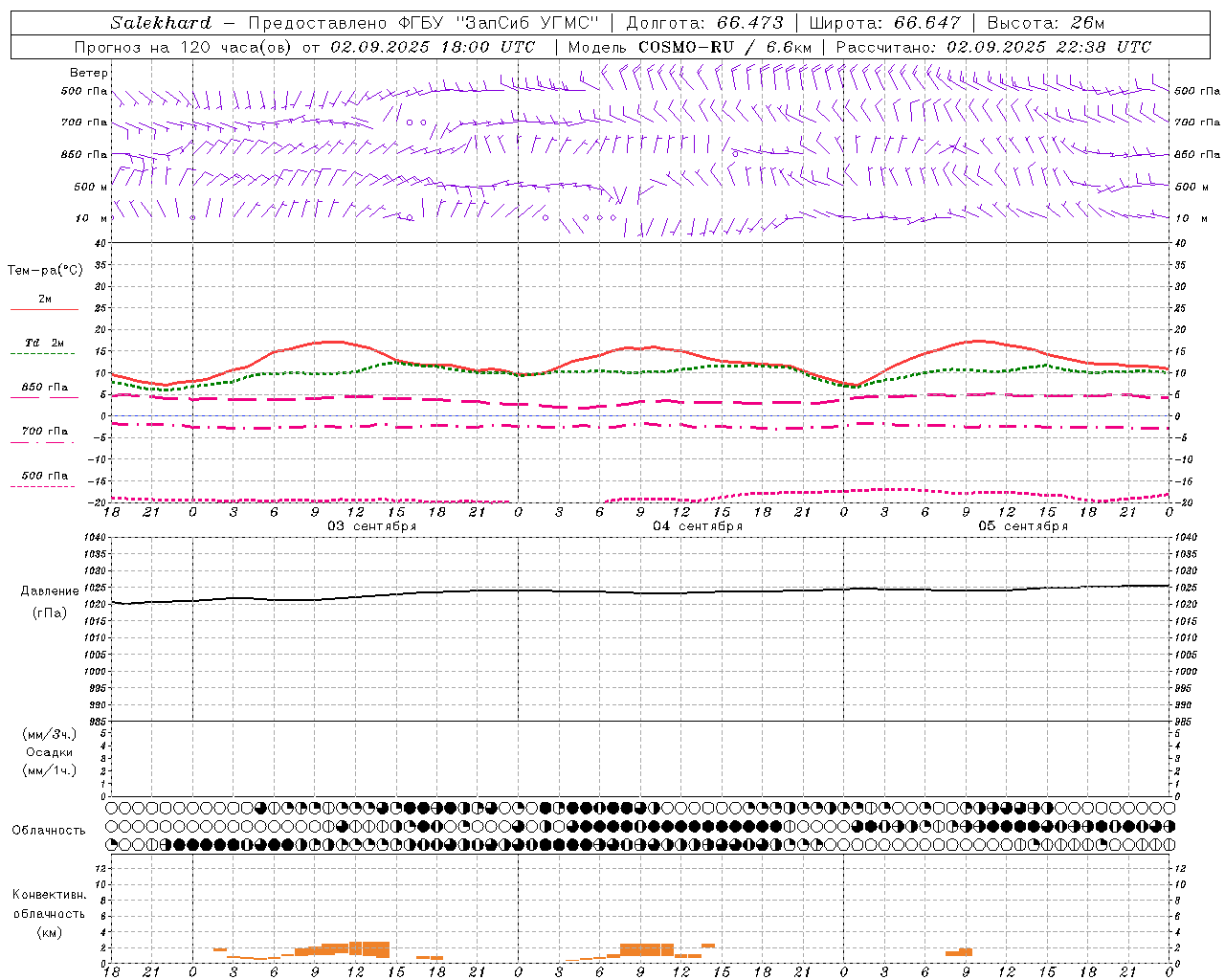
Task: Select the Широта: 66.647 value
Action: [885, 23]
